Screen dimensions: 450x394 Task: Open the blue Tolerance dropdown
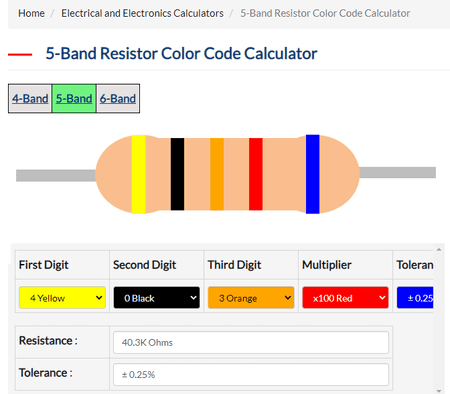point(415,297)
